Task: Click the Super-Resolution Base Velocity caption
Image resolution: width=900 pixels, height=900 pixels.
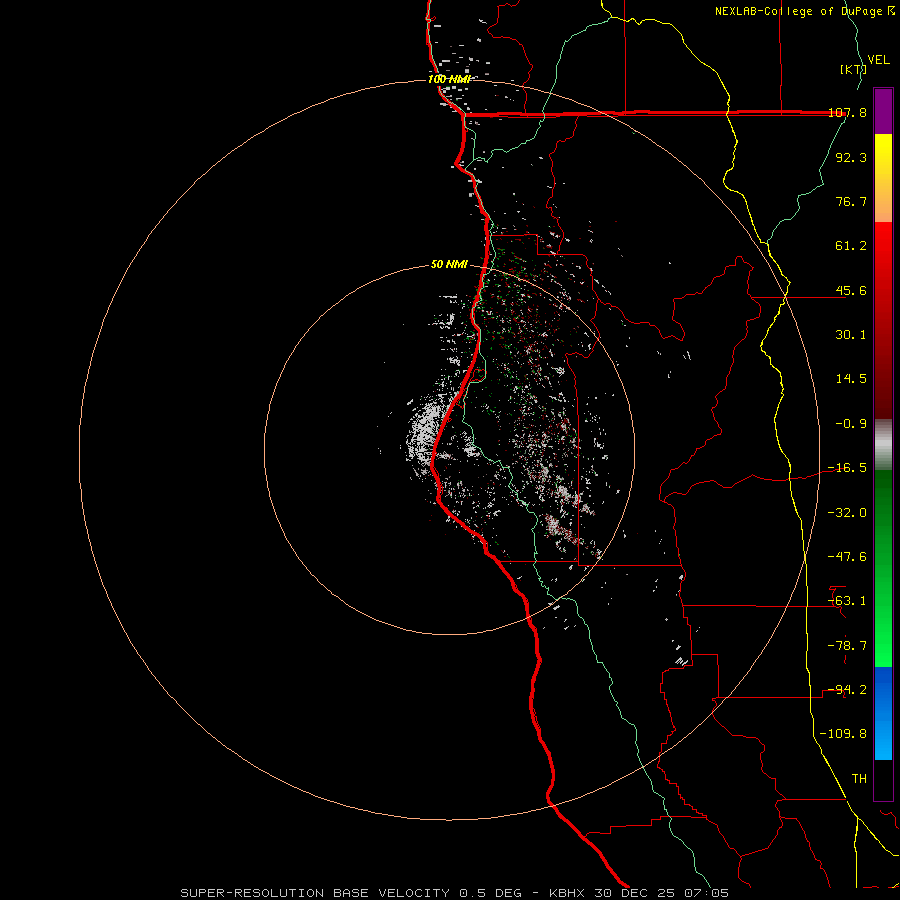Action: (x=455, y=893)
